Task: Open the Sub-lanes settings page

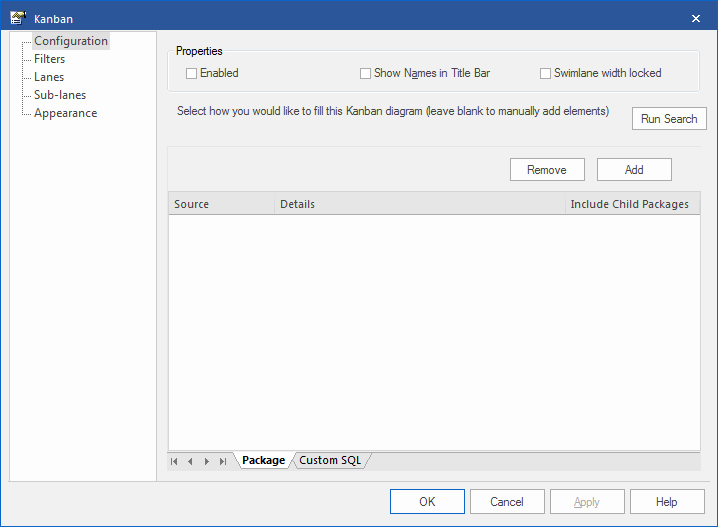Action: [x=60, y=95]
